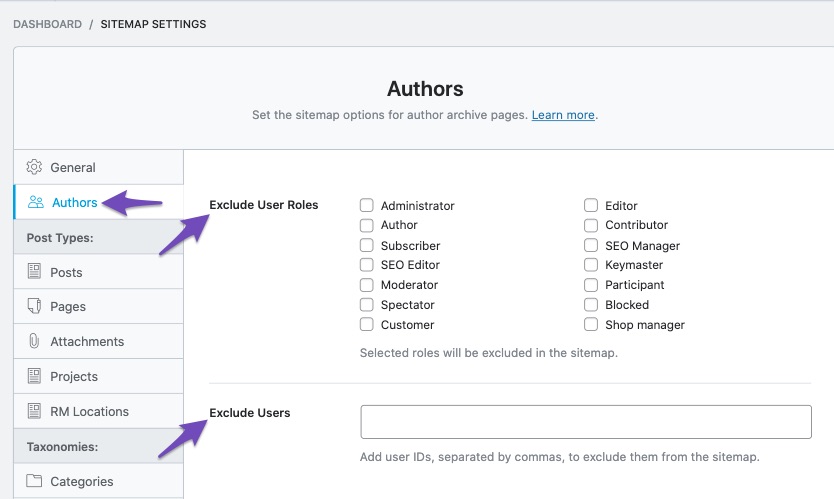
Task: Click the Authors people icon
Action: pyautogui.click(x=36, y=202)
